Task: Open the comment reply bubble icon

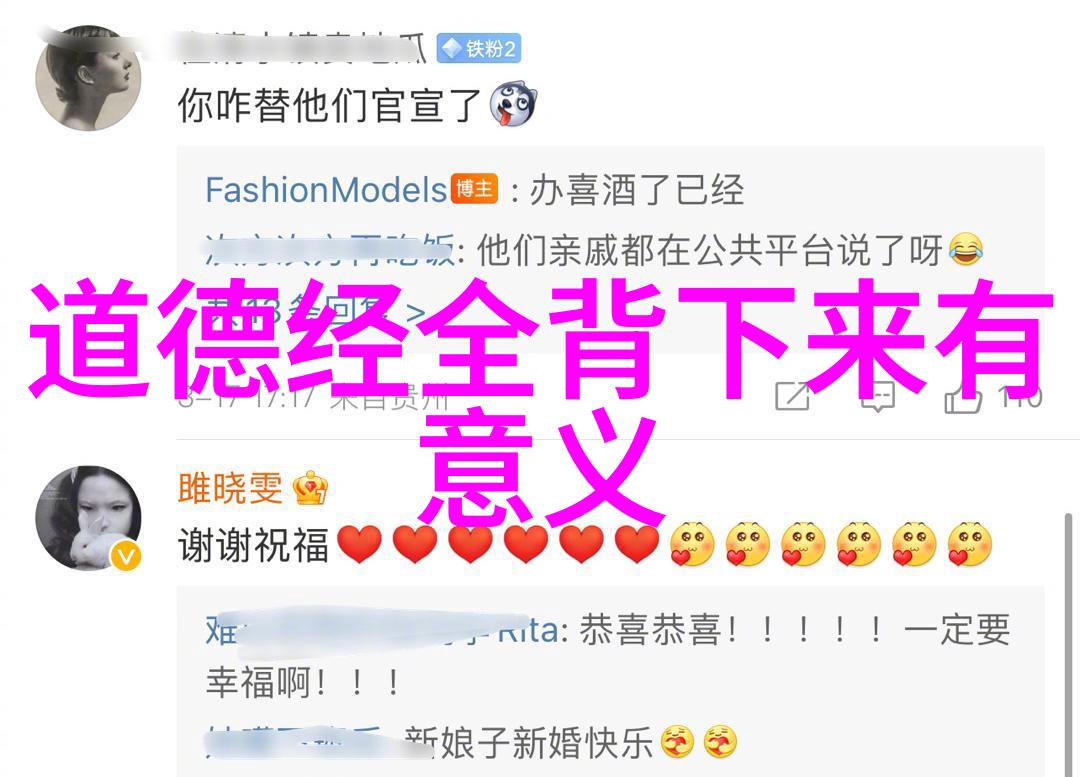Action: [x=878, y=396]
